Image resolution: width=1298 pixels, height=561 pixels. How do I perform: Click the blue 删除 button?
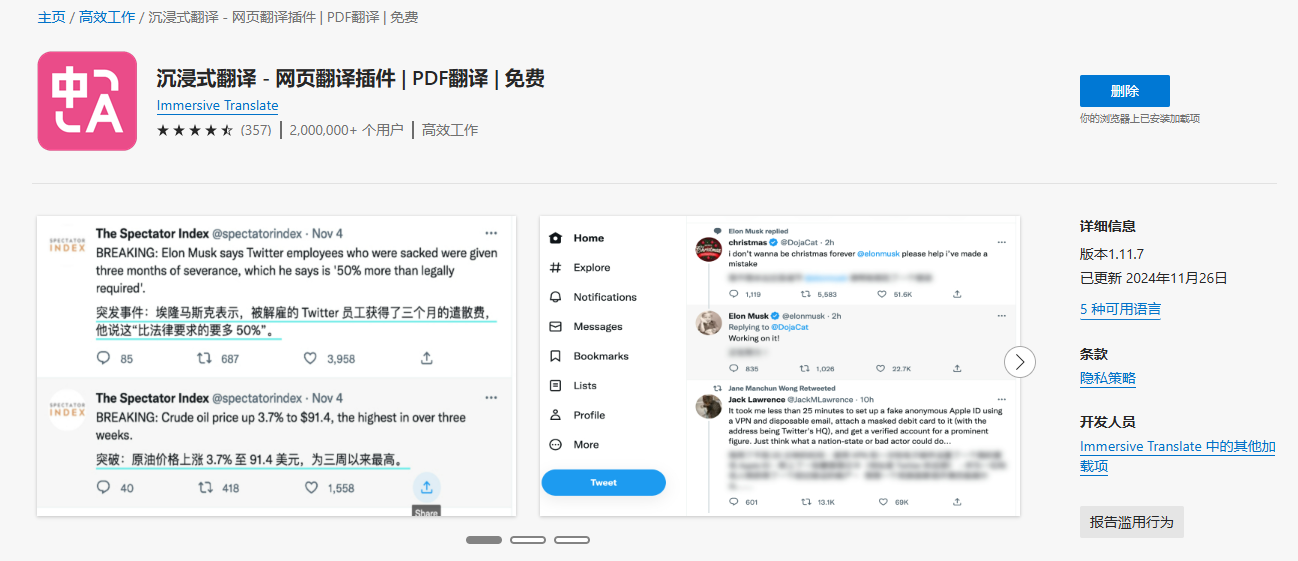pyautogui.click(x=1124, y=91)
